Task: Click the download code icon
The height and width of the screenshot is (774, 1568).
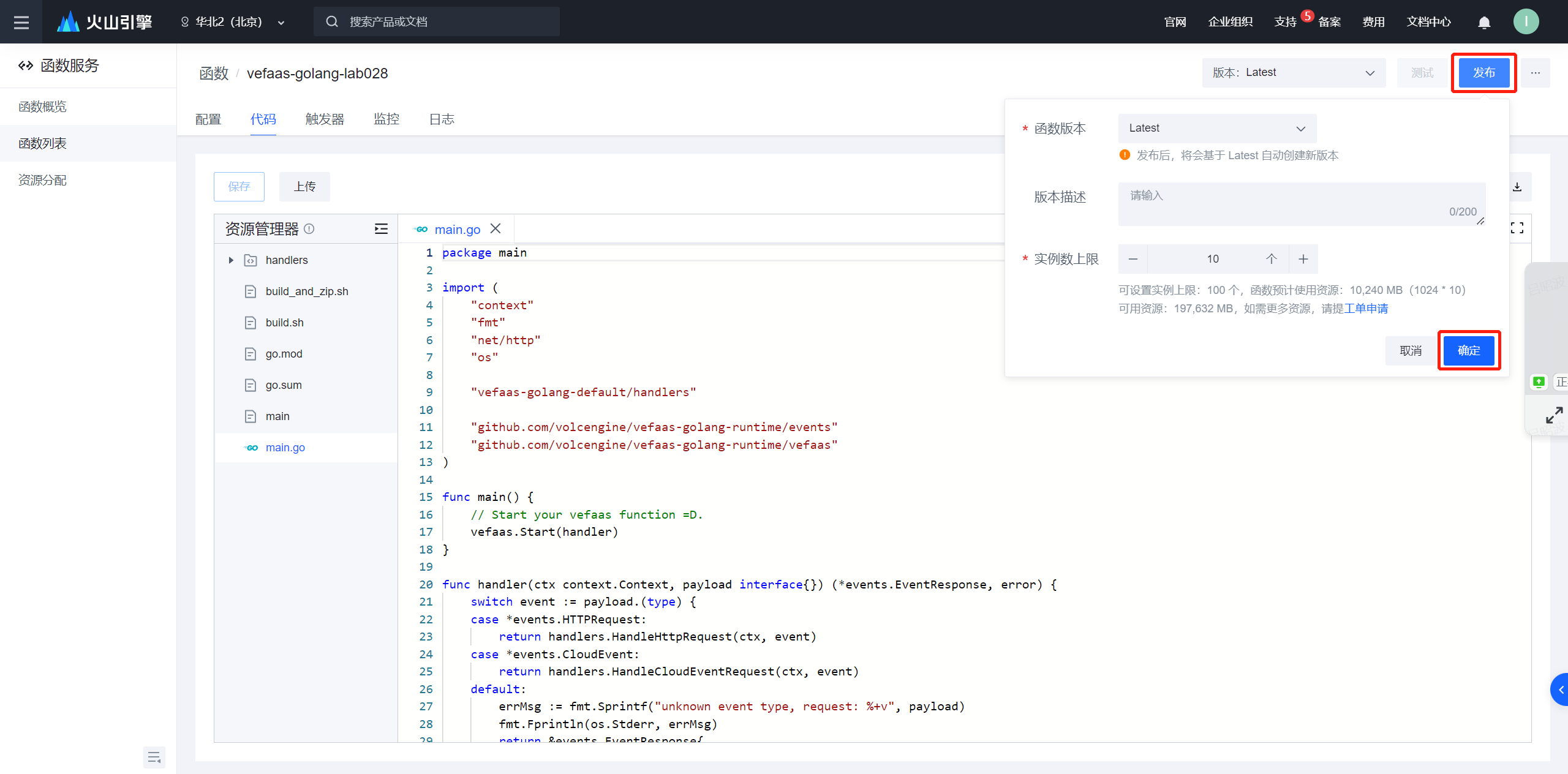Action: click(1517, 187)
